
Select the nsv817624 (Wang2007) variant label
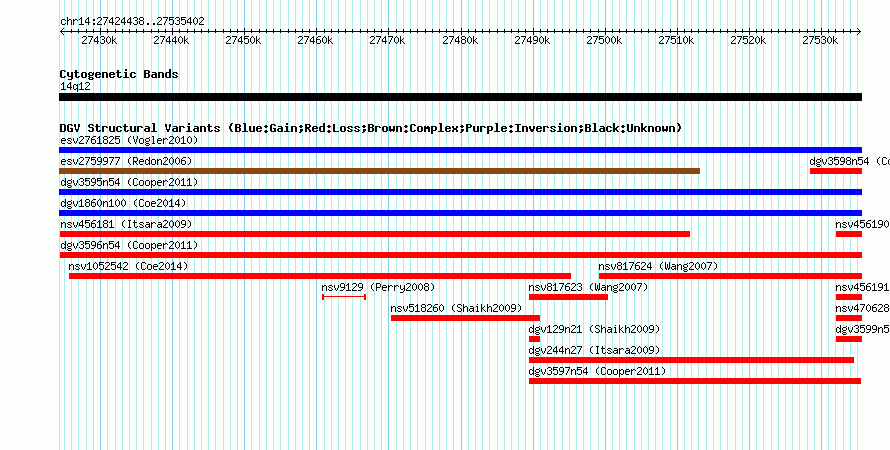click(658, 266)
